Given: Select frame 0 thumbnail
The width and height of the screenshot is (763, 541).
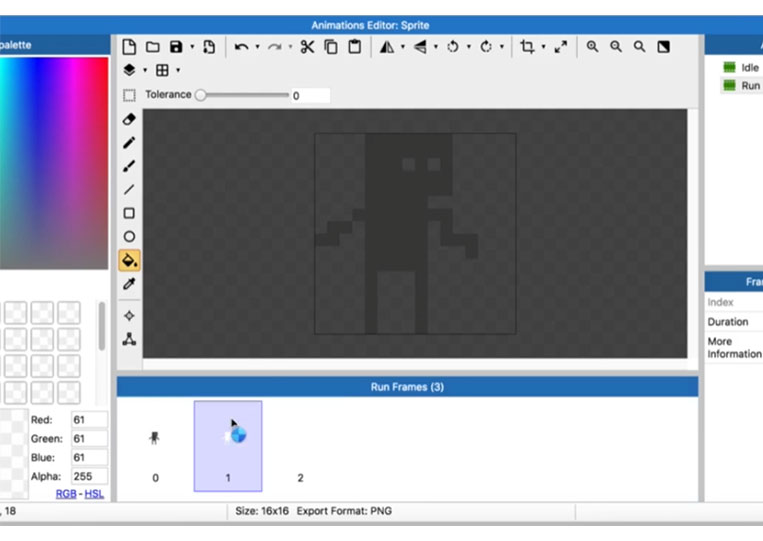Looking at the screenshot, I should 155,446.
